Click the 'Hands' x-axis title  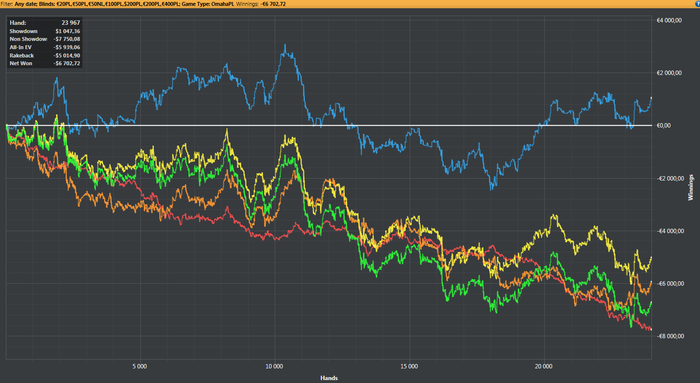[x=329, y=379]
